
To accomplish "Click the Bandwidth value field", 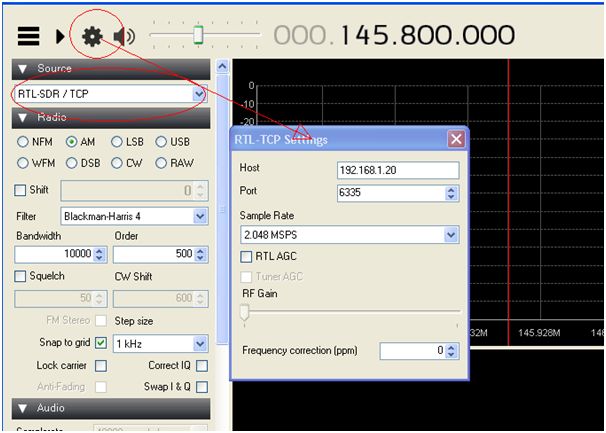I will (54, 254).
